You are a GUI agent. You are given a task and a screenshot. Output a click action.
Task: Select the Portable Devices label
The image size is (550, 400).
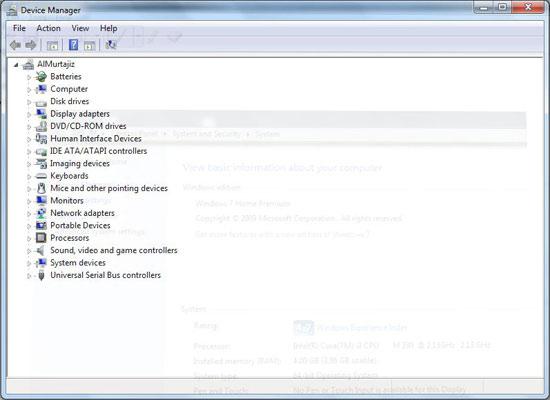80,226
